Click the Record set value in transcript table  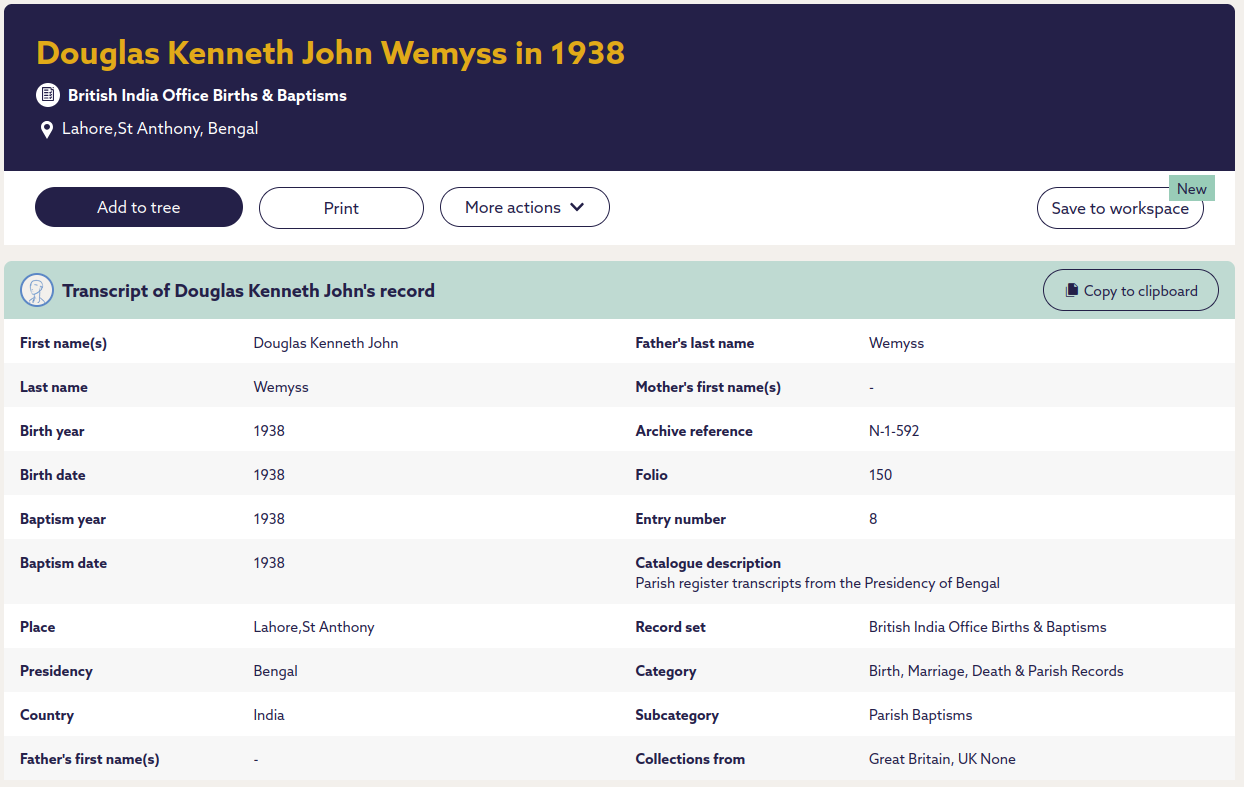pyautogui.click(x=987, y=627)
